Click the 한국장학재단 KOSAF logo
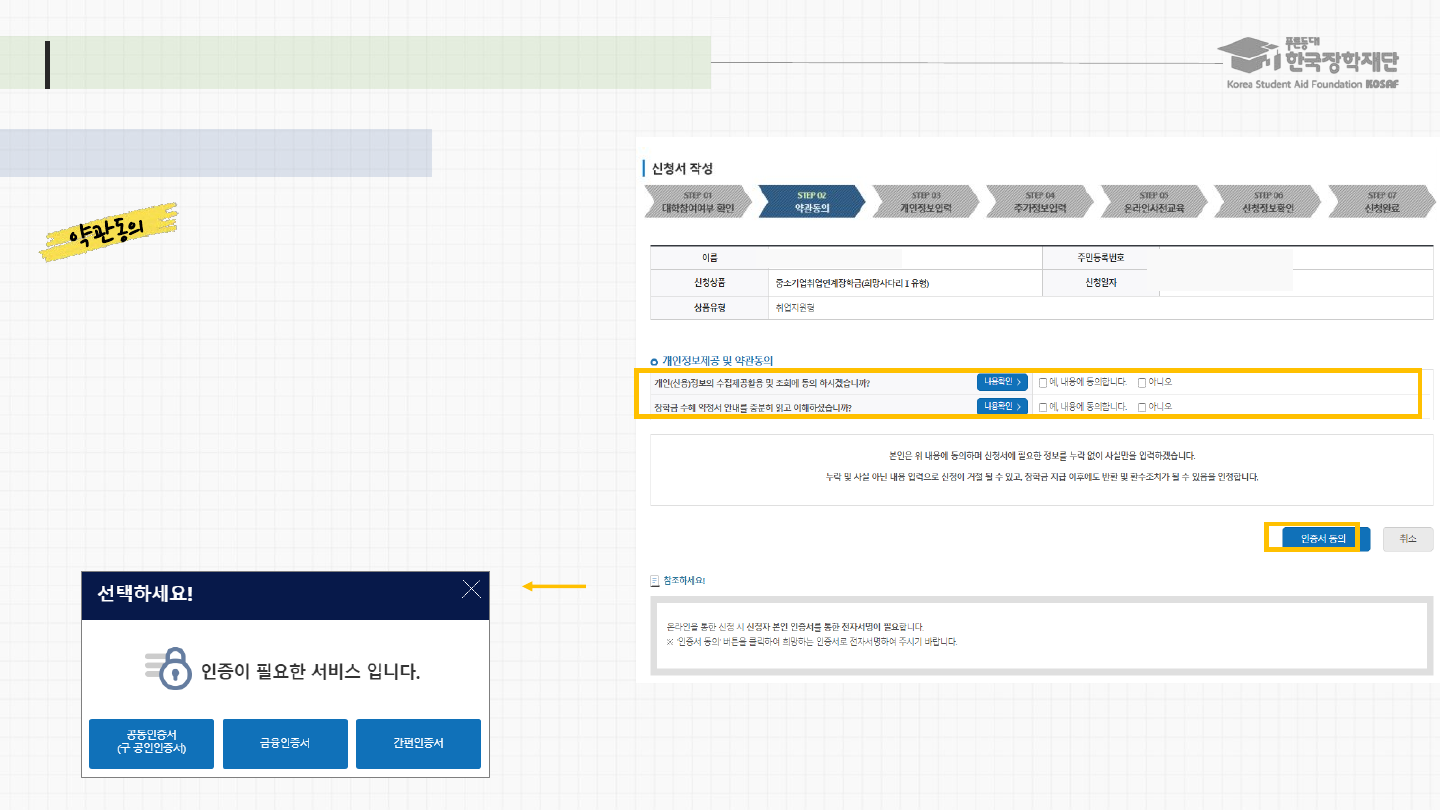This screenshot has height=810, width=1440. click(x=1312, y=64)
